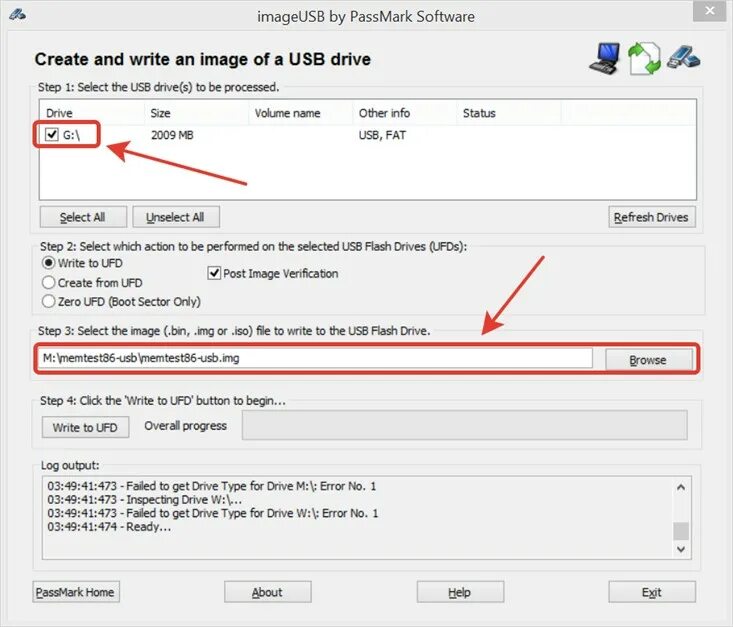Close the imageUSB window
733x627 pixels.
click(710, 11)
